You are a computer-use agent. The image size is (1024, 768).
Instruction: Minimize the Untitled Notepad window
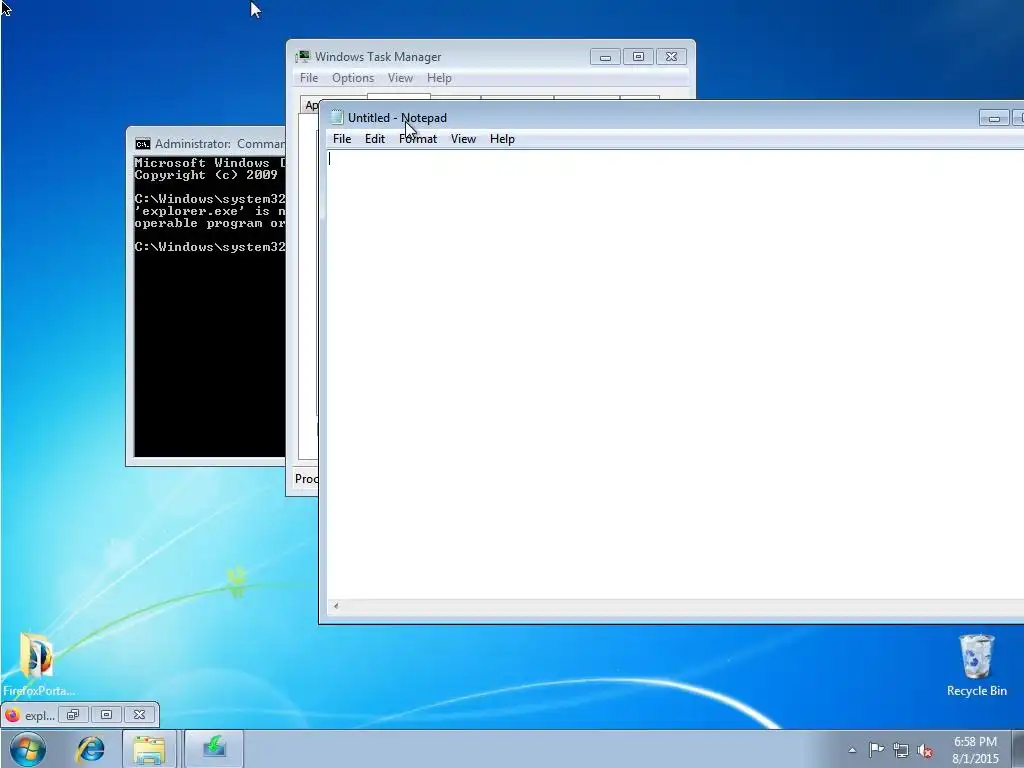(x=994, y=118)
